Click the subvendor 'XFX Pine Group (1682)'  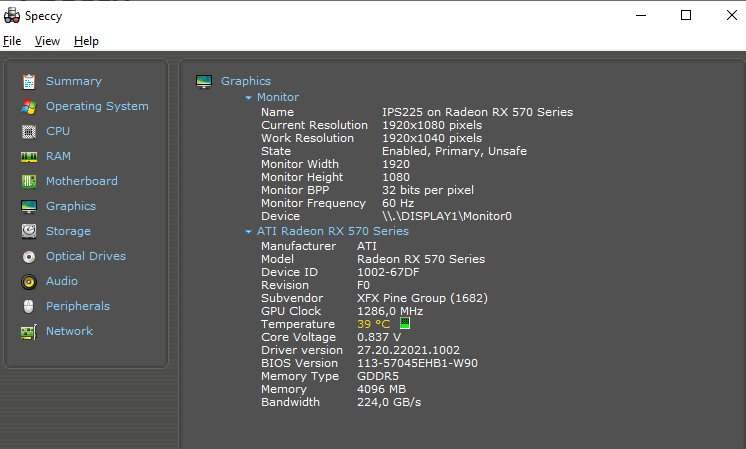[x=422, y=298]
